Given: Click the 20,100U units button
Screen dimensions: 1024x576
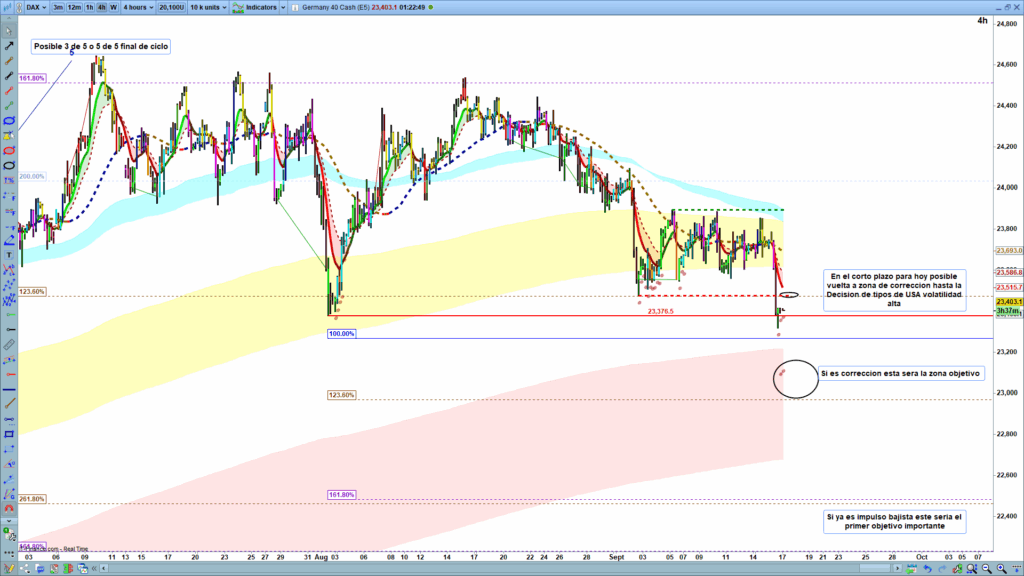Looking at the screenshot, I should pyautogui.click(x=172, y=7).
